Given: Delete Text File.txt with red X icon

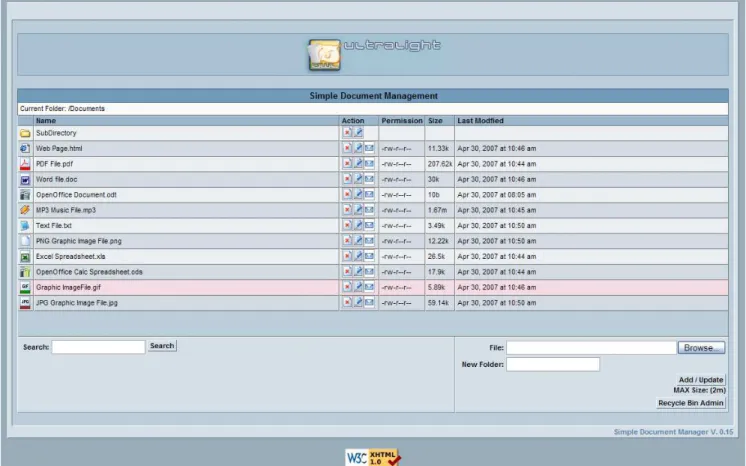Looking at the screenshot, I should tap(347, 225).
